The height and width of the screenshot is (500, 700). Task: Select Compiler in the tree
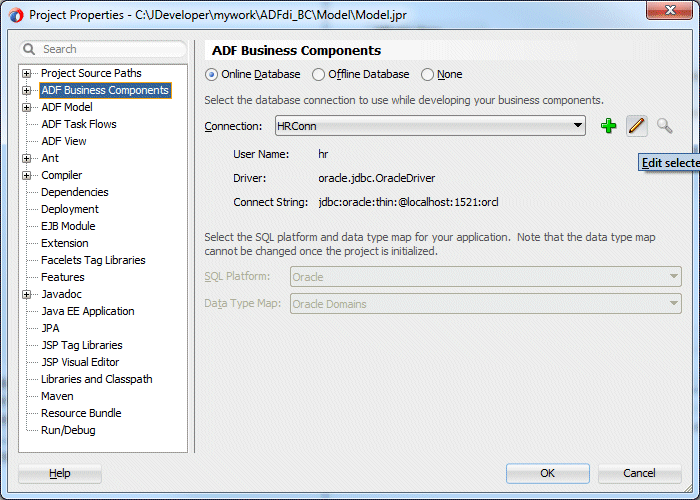62,175
